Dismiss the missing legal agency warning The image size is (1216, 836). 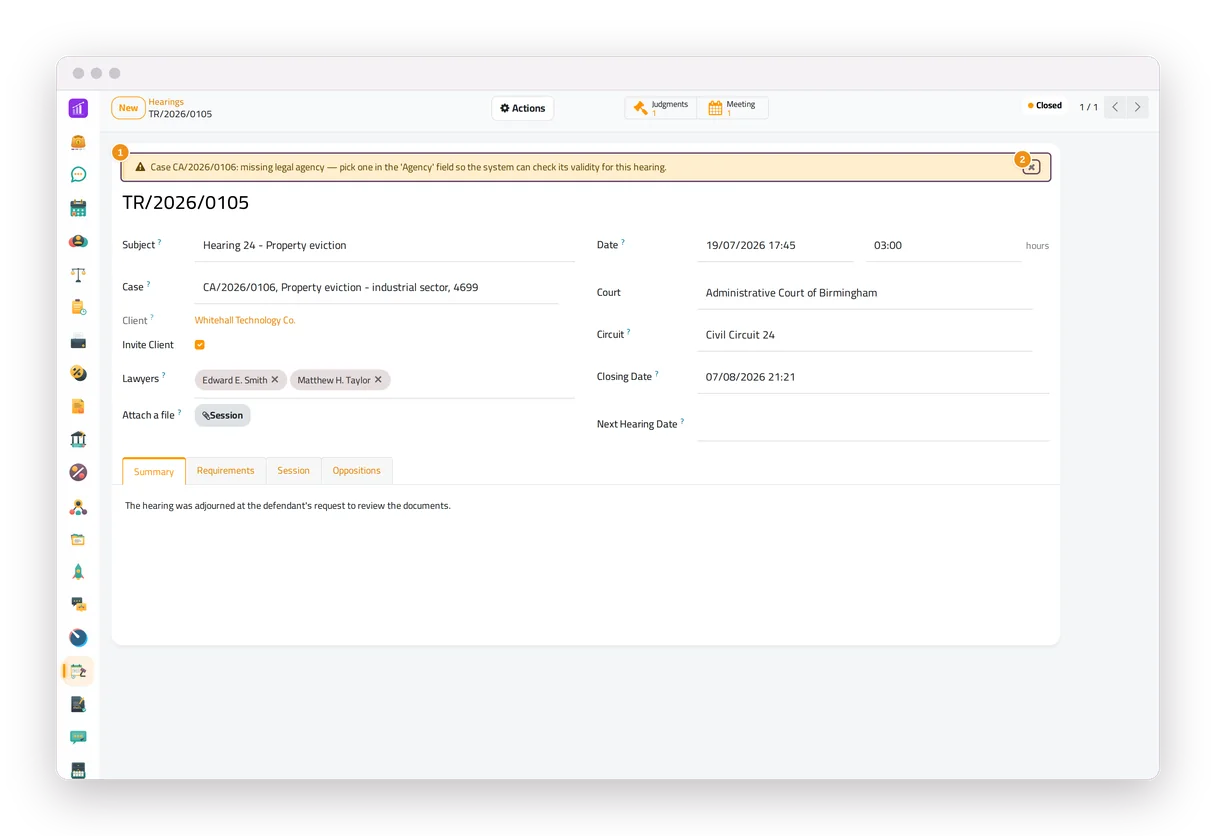1032,167
